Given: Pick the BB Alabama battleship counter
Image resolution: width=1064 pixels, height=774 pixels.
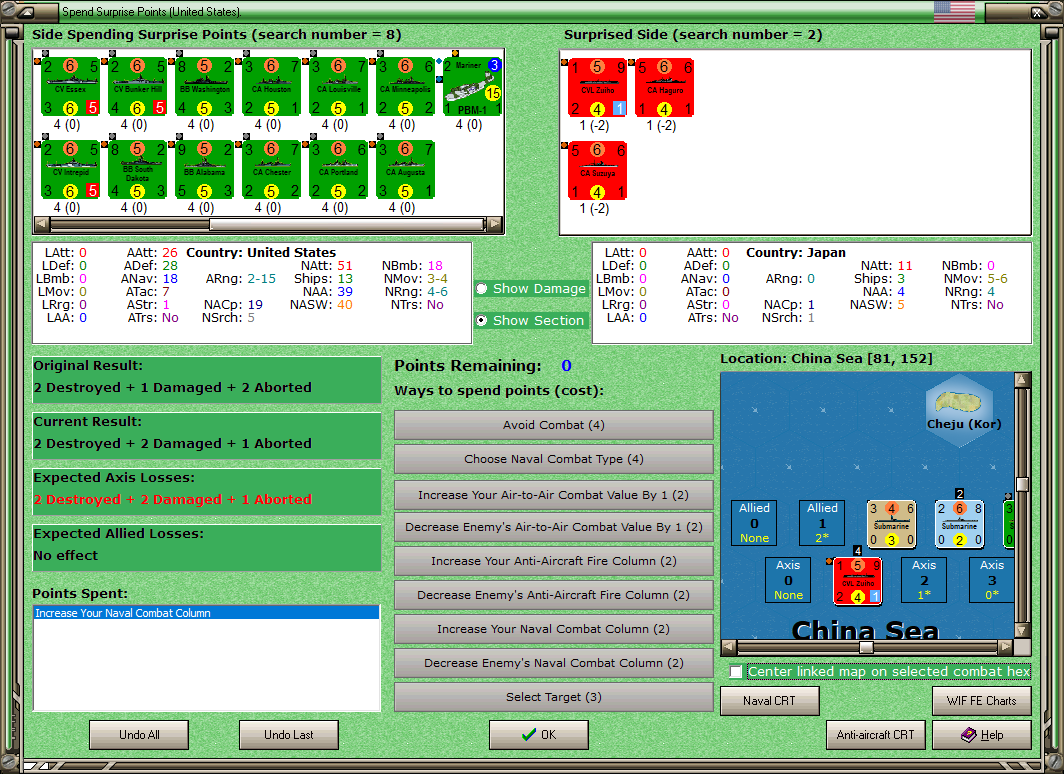Looking at the screenshot, I should [204, 170].
